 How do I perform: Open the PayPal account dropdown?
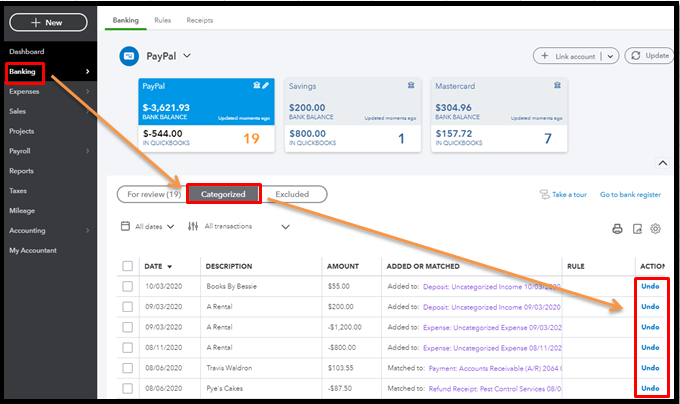pyautogui.click(x=186, y=56)
